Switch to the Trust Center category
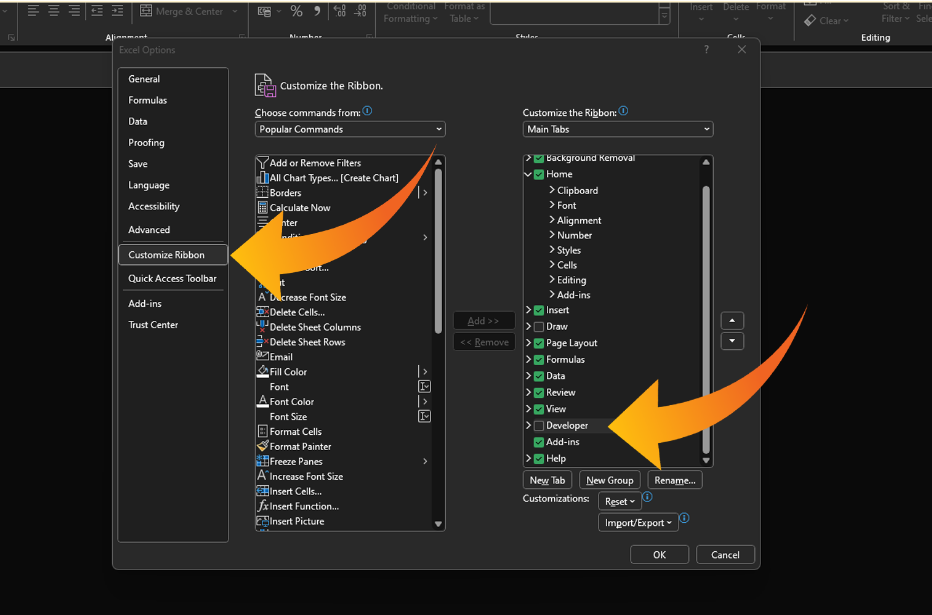 [153, 325]
